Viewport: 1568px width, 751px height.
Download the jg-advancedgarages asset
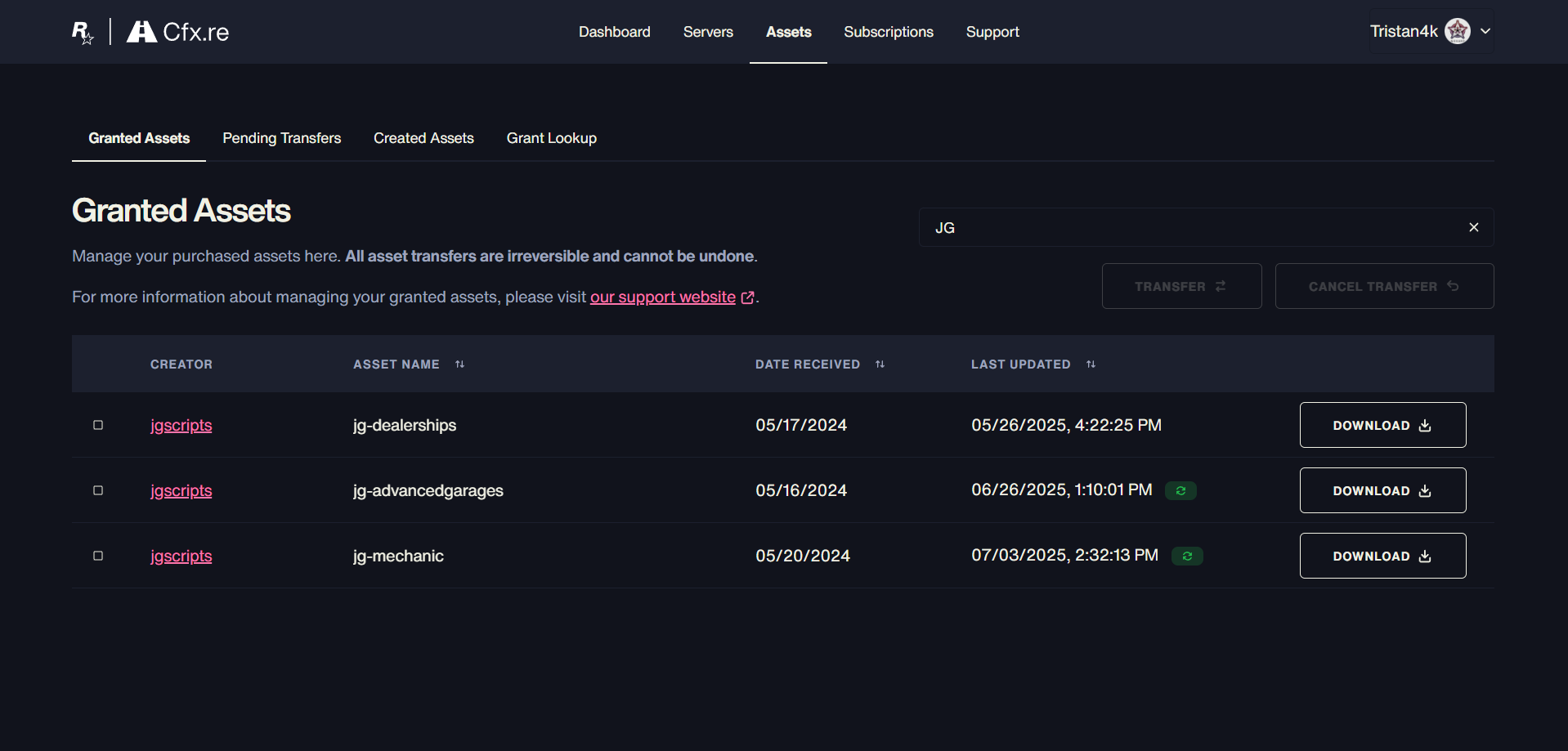[x=1382, y=490]
